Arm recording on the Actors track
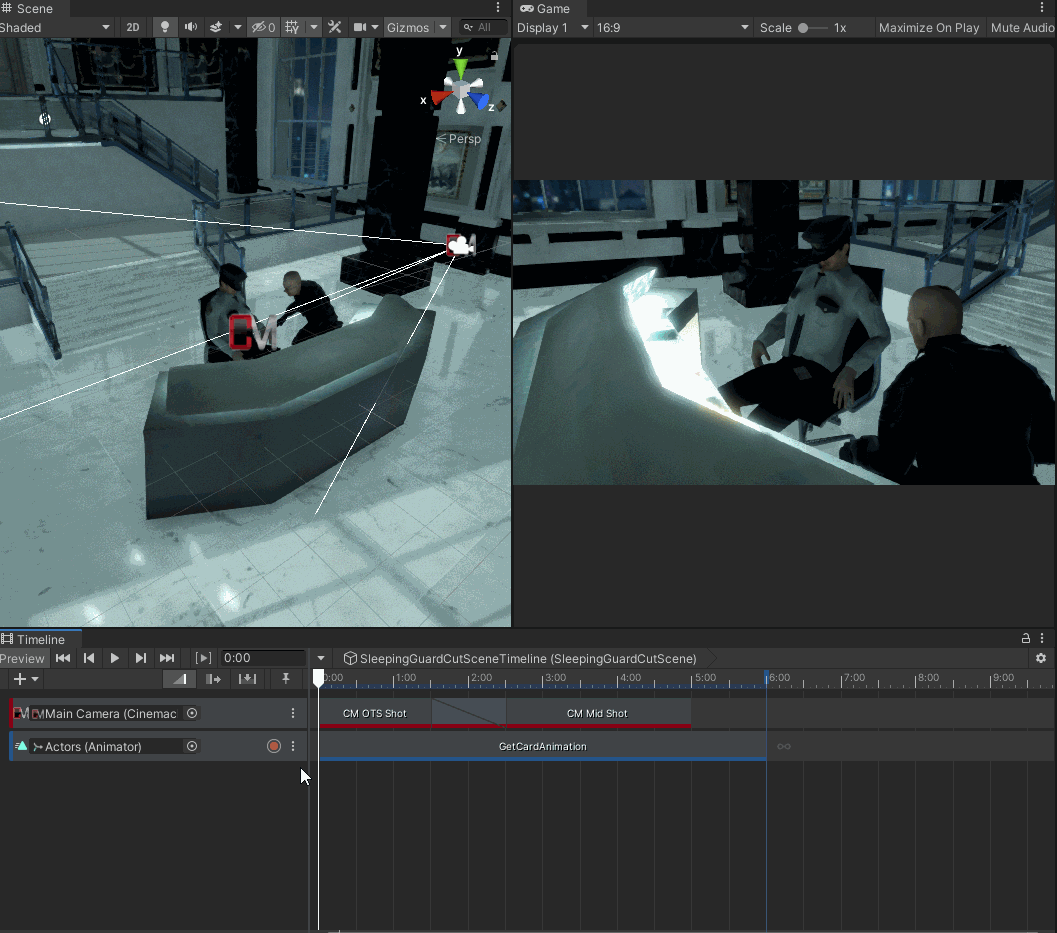This screenshot has width=1057, height=933. [x=273, y=746]
